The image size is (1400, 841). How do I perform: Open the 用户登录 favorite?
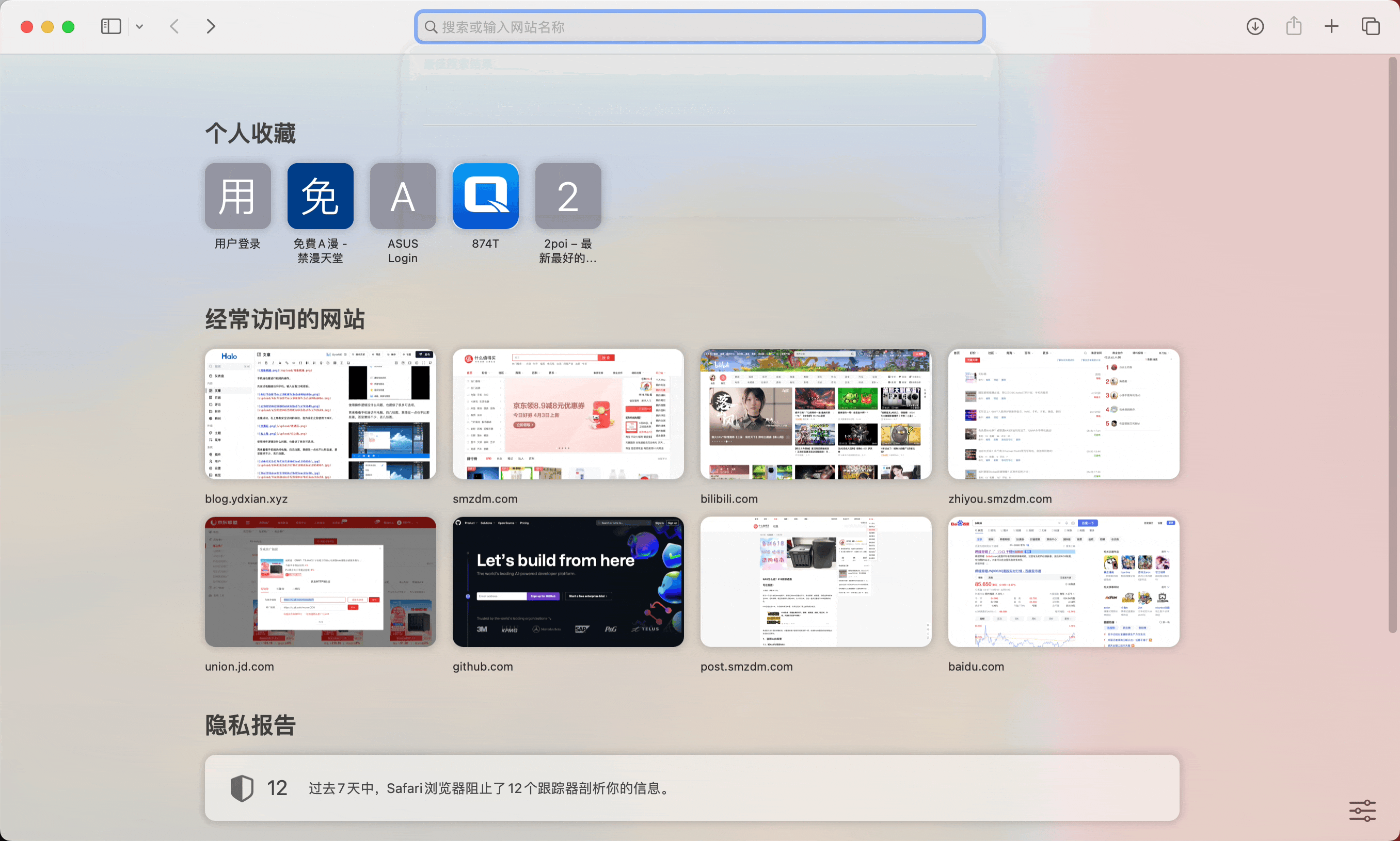tap(237, 196)
